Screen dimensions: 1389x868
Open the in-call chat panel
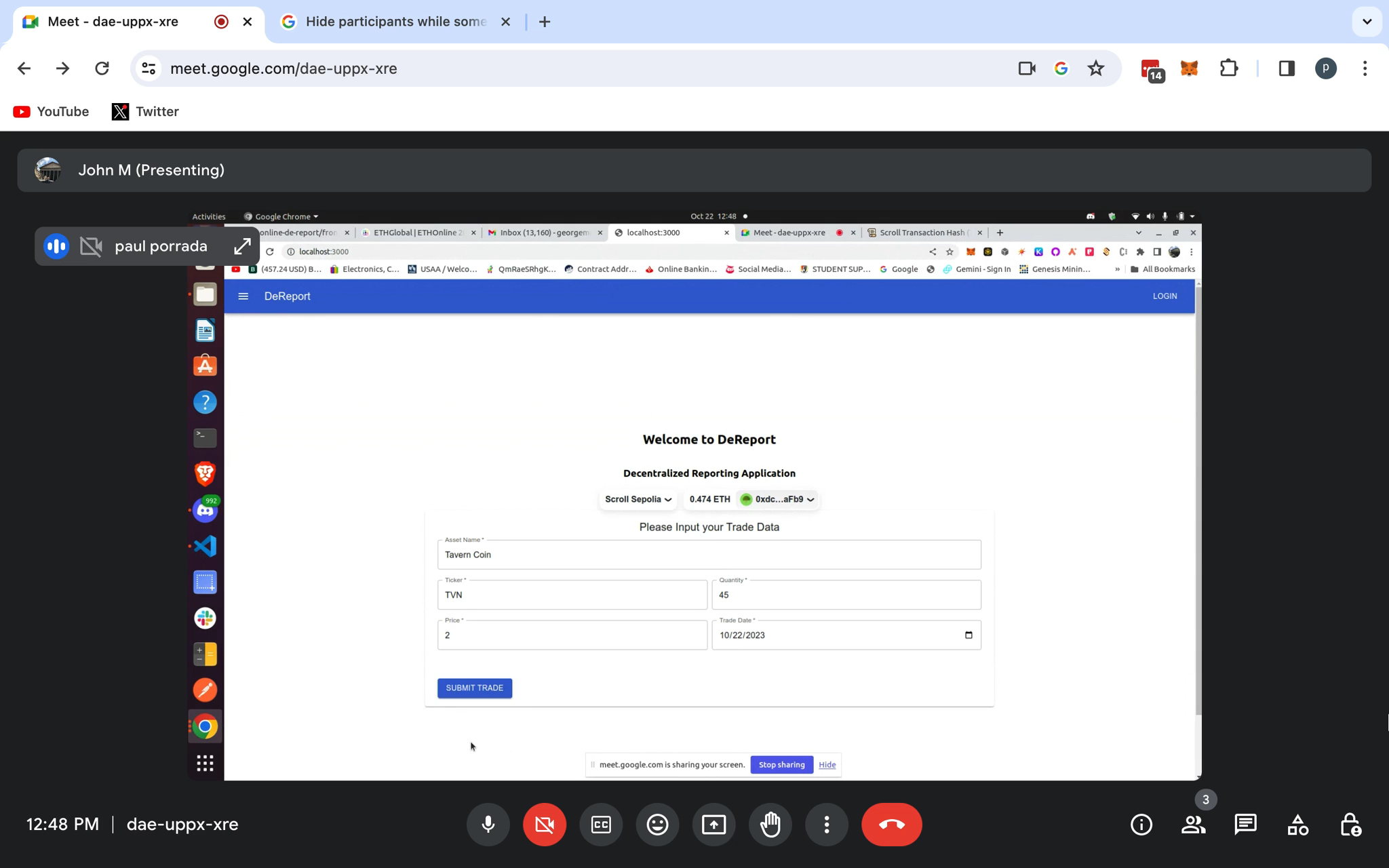coord(1245,825)
